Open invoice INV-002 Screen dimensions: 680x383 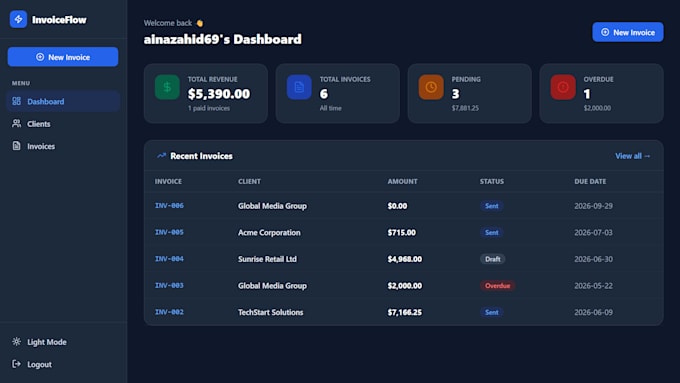point(169,312)
